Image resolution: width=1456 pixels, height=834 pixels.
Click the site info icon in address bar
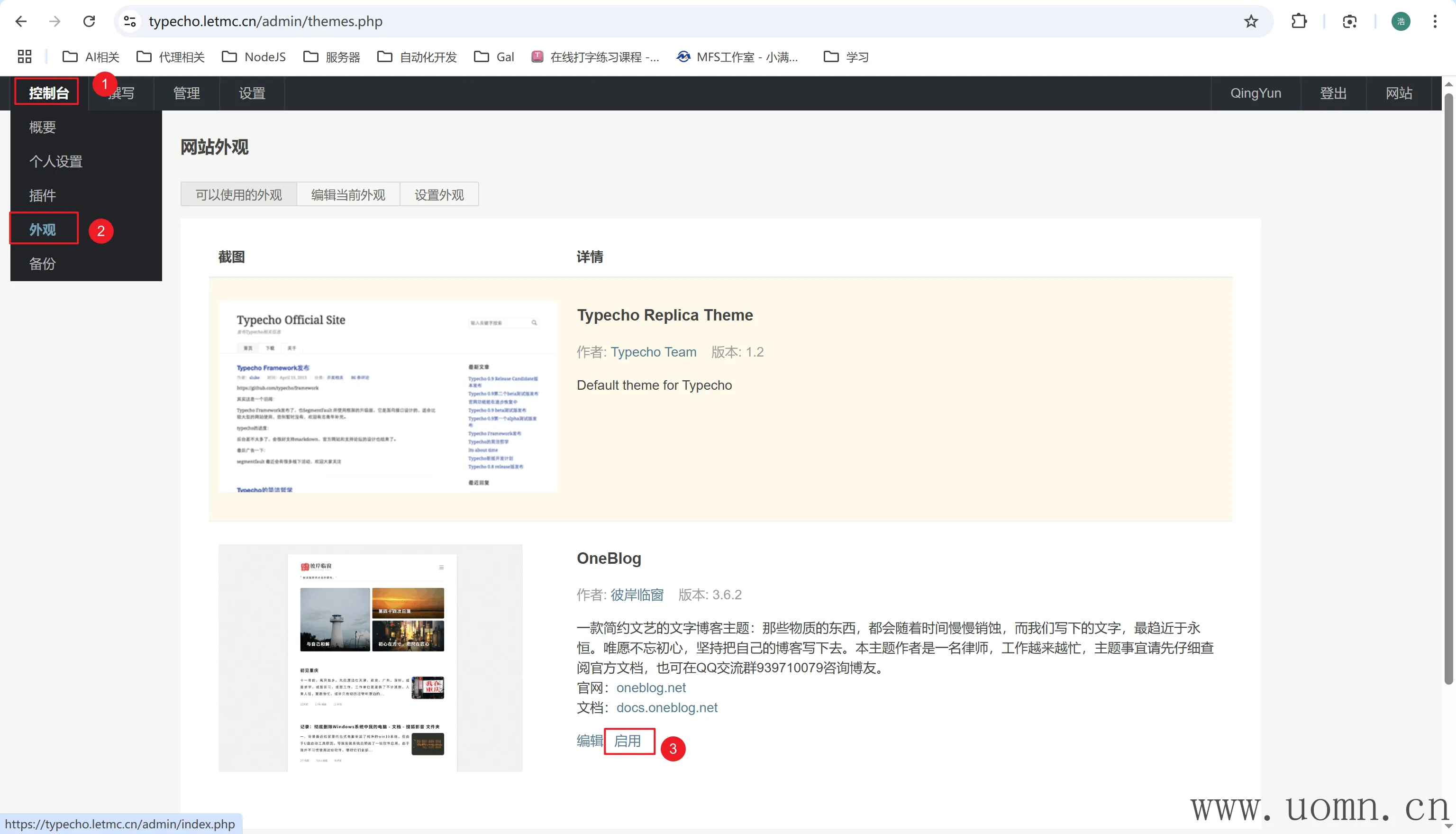click(x=130, y=21)
